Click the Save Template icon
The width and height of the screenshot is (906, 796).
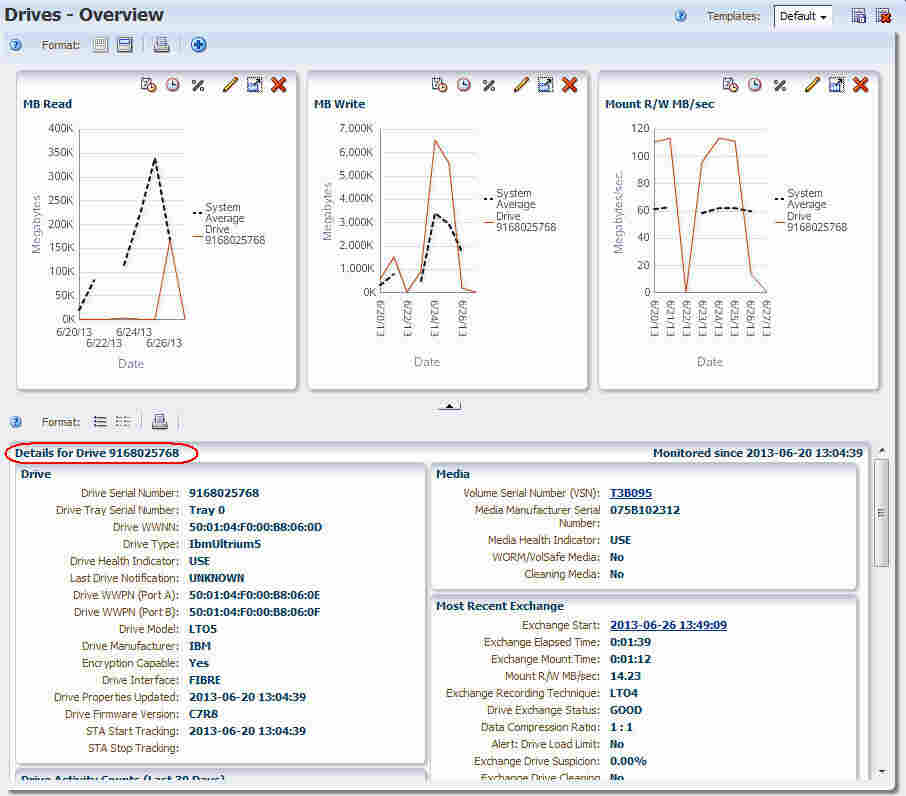coord(858,16)
